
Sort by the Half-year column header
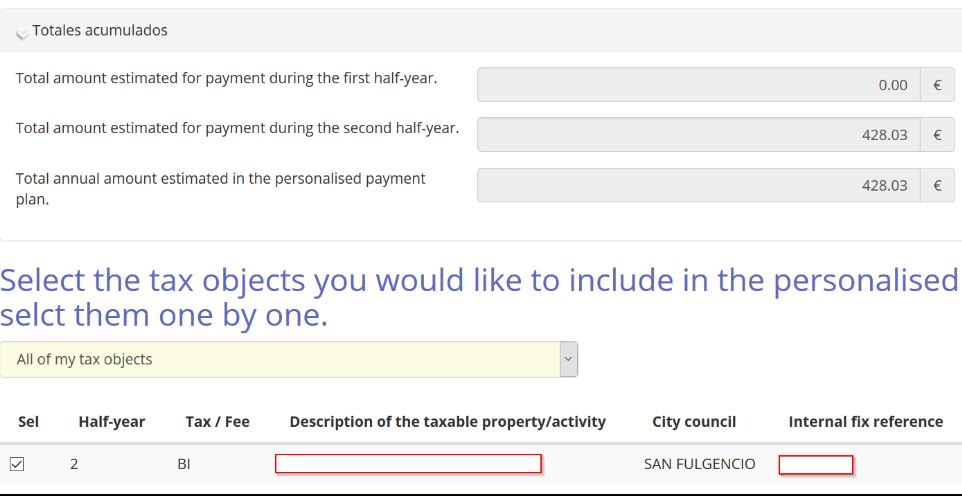tap(111, 422)
